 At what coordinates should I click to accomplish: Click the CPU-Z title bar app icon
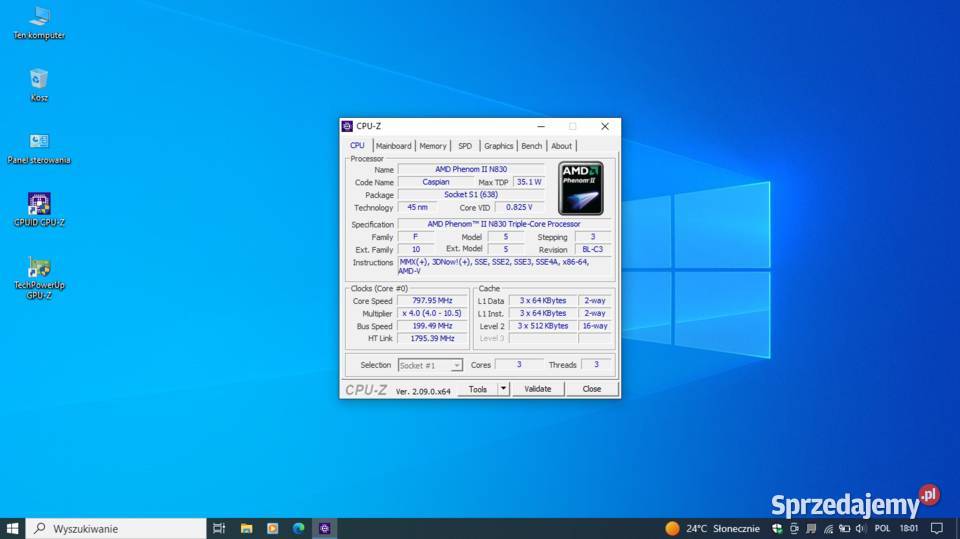tap(347, 126)
